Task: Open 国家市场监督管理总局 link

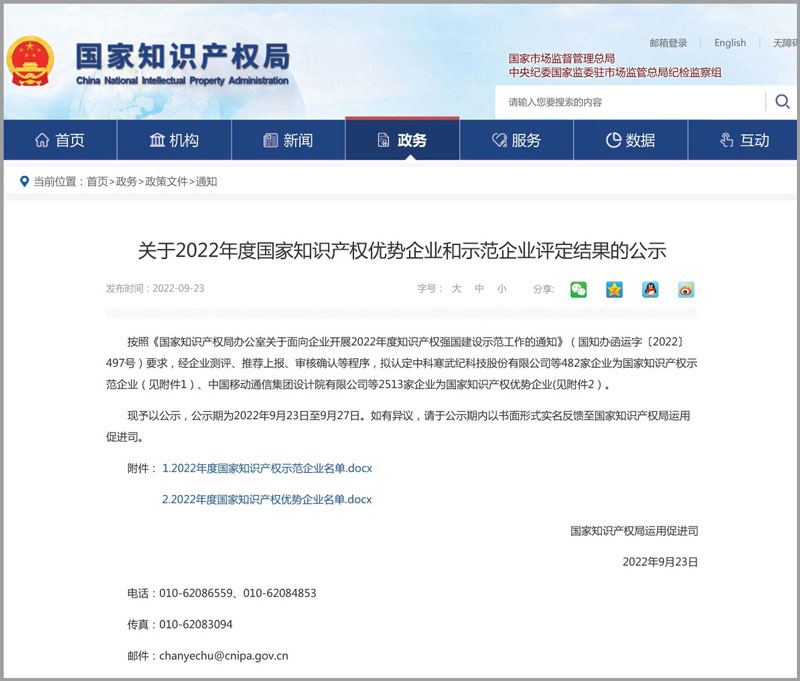Action: (562, 58)
